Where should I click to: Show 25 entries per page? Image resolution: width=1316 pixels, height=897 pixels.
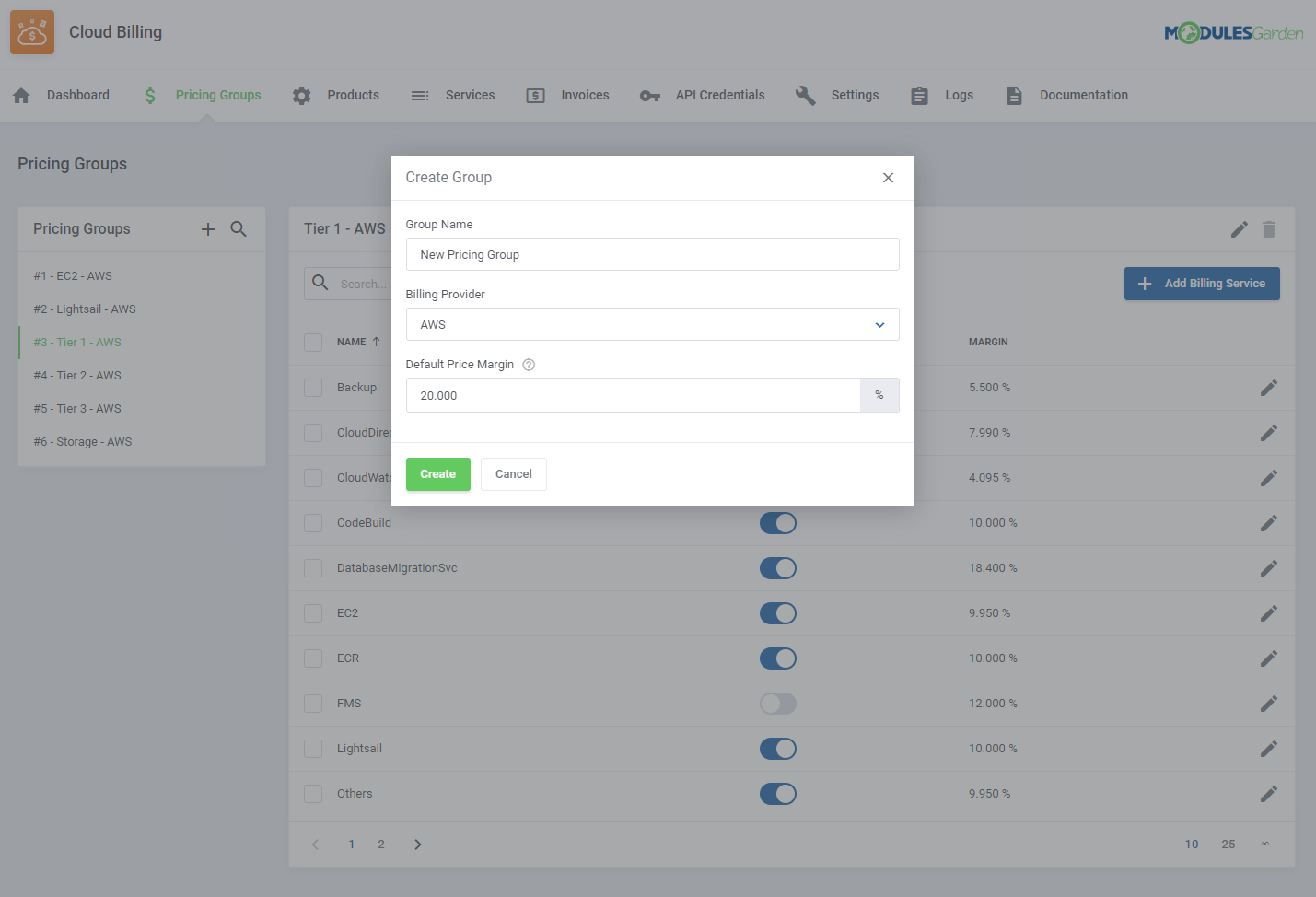(1229, 845)
